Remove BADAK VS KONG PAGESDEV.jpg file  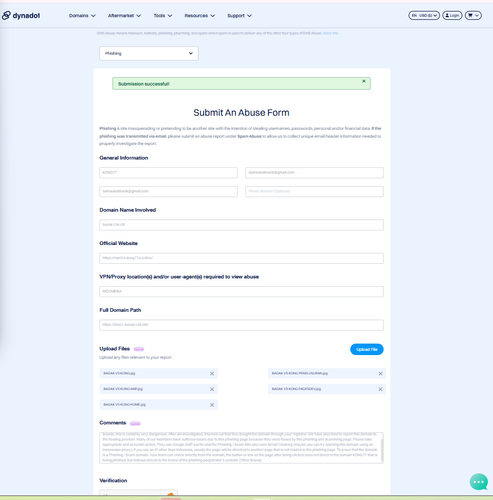[x=380, y=389]
